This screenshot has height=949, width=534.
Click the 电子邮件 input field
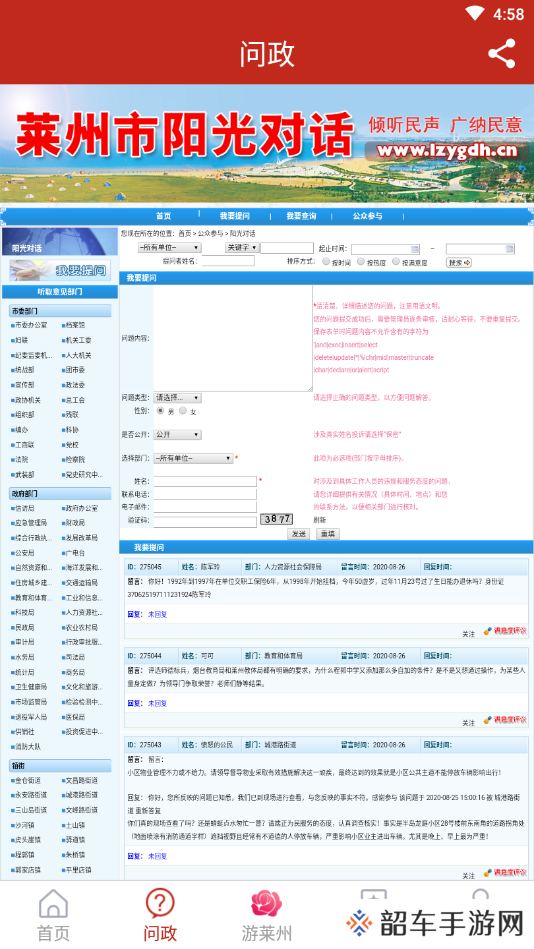[205, 507]
